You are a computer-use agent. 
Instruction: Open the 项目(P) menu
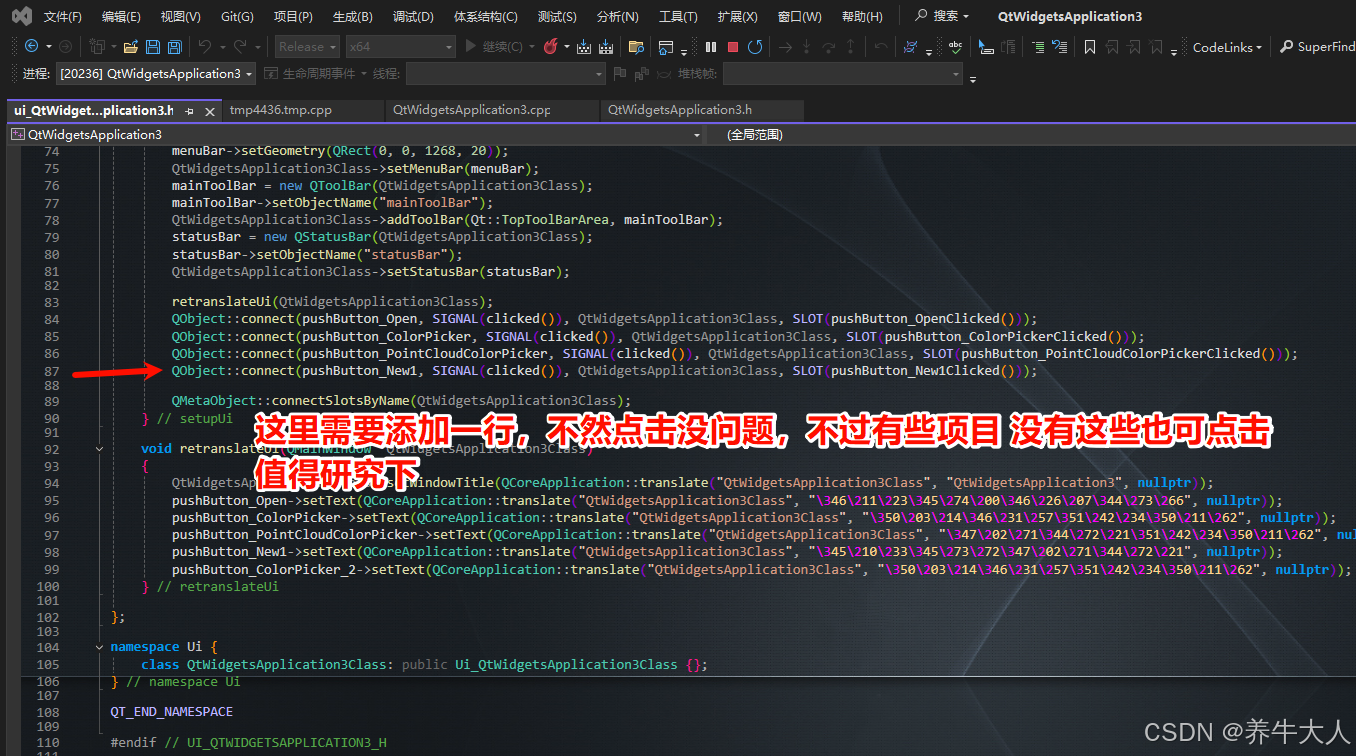293,16
